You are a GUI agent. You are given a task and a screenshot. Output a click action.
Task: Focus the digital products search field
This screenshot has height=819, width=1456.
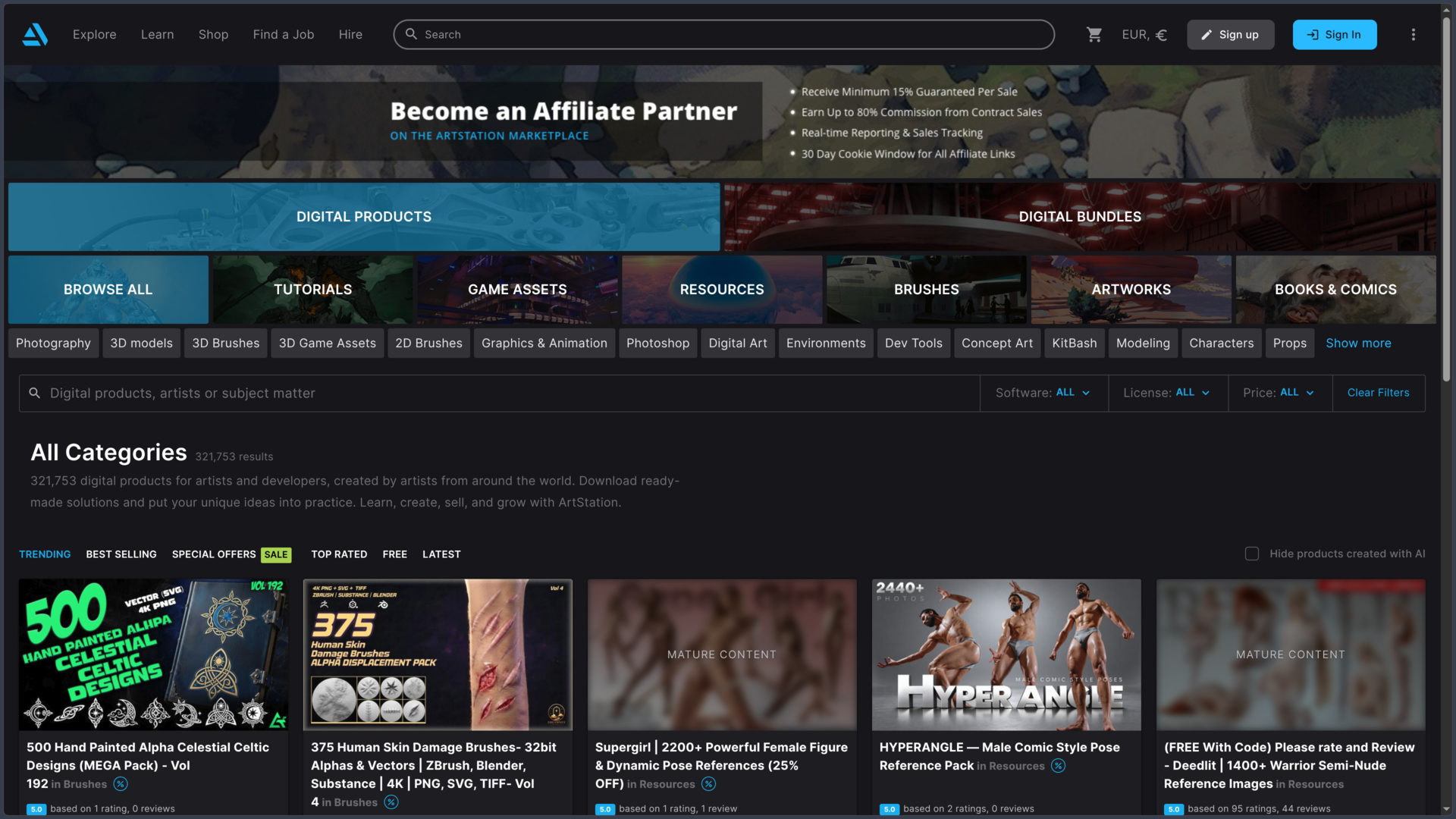(499, 393)
